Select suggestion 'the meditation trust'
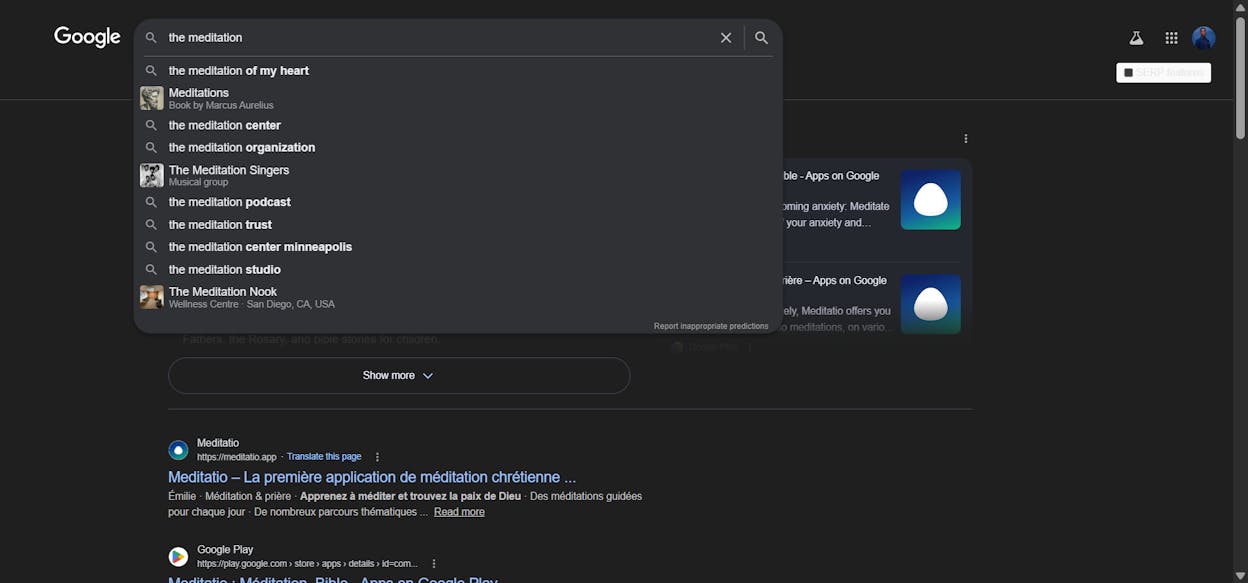Screen dimensions: 1248x583 pyautogui.click(x=458, y=225)
